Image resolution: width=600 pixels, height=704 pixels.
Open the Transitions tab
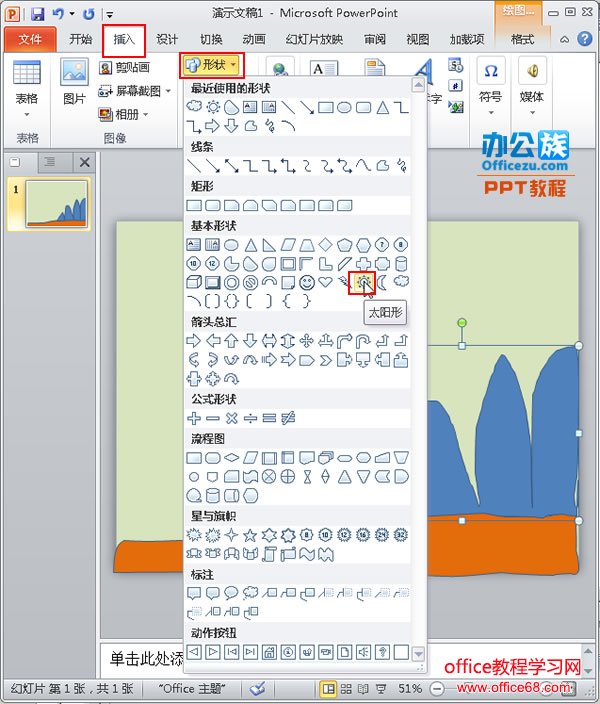(x=211, y=40)
